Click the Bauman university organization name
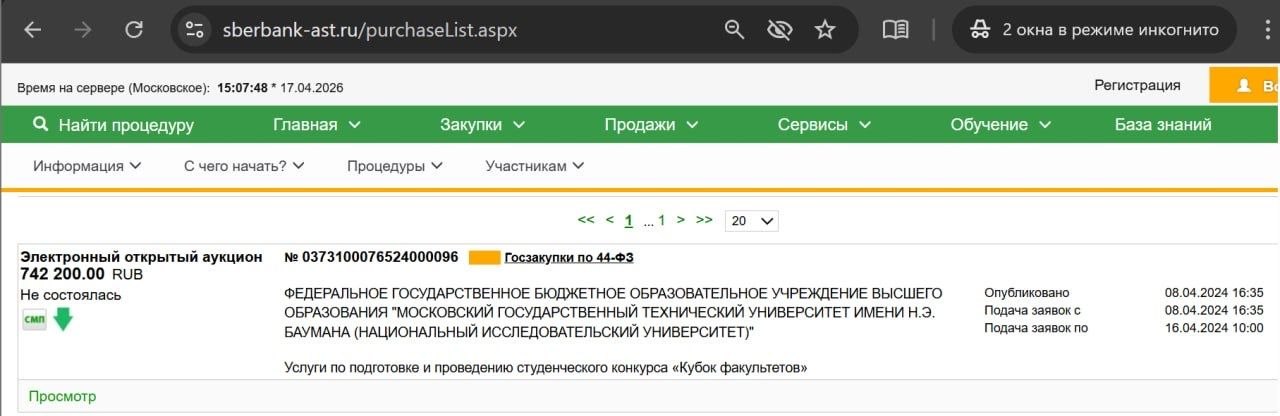 coord(614,312)
